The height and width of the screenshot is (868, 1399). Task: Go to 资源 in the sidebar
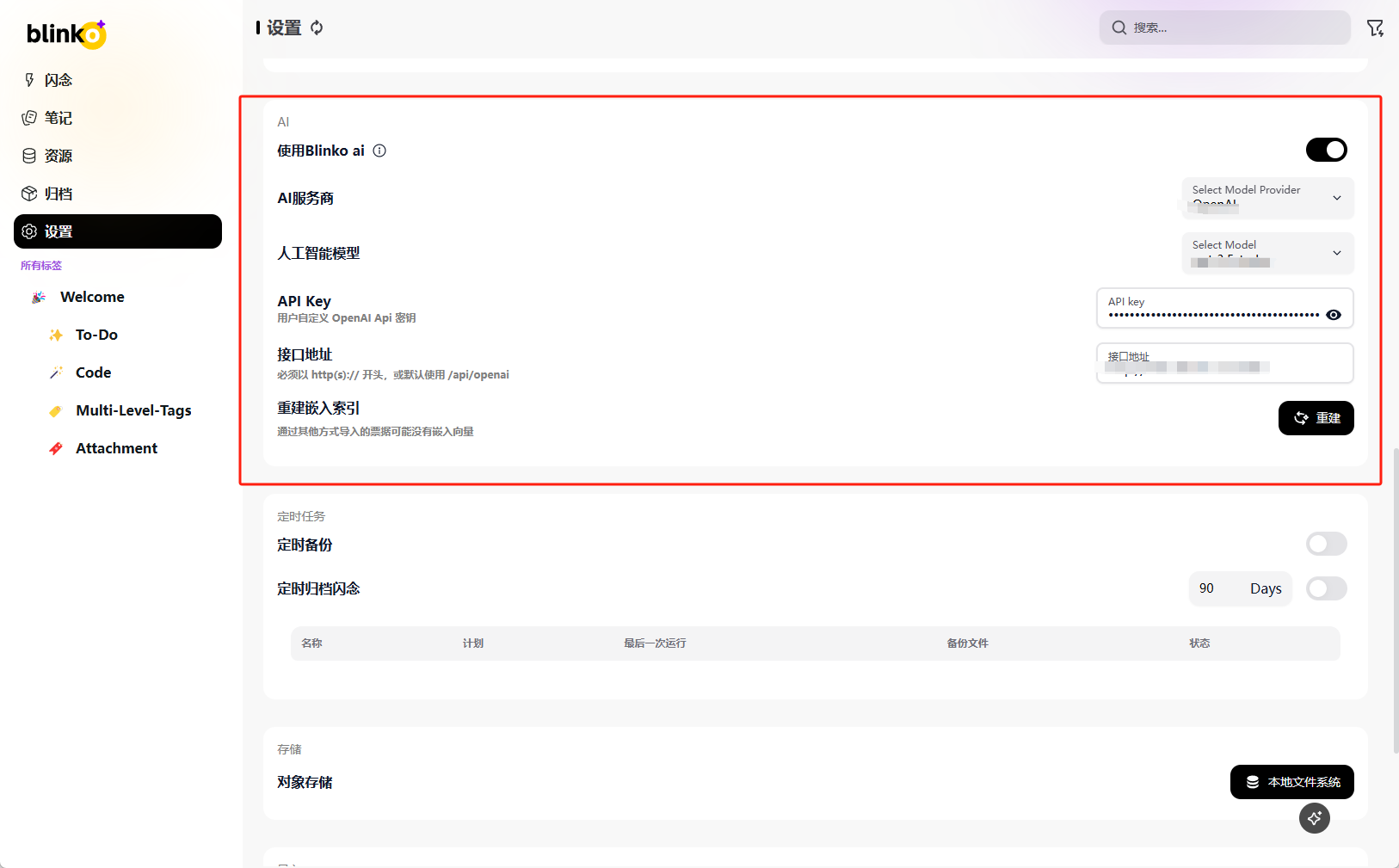tap(118, 156)
